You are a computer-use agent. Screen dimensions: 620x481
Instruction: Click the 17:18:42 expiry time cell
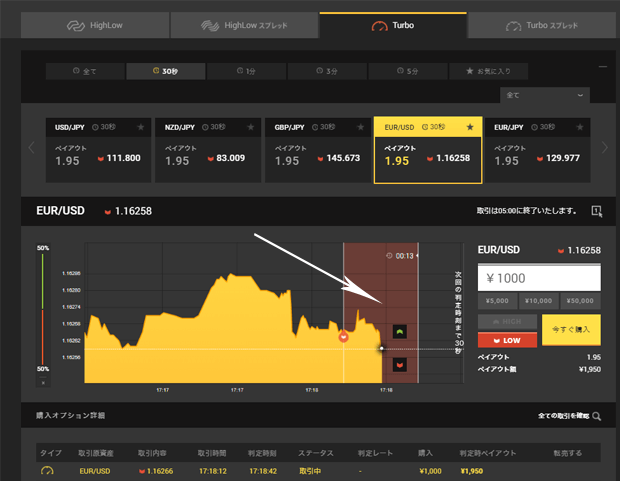263,471
